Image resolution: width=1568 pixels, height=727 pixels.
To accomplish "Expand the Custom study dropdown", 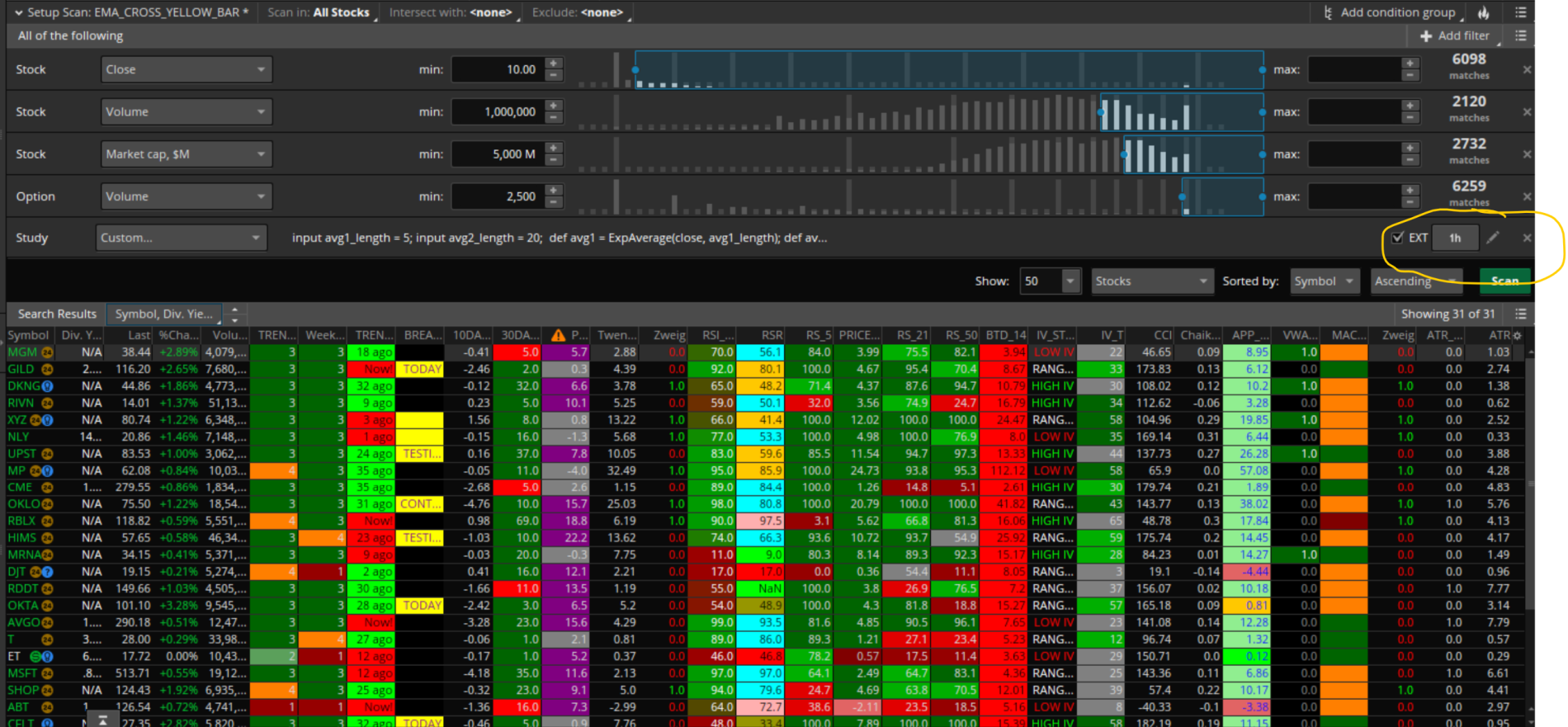I will (181, 238).
